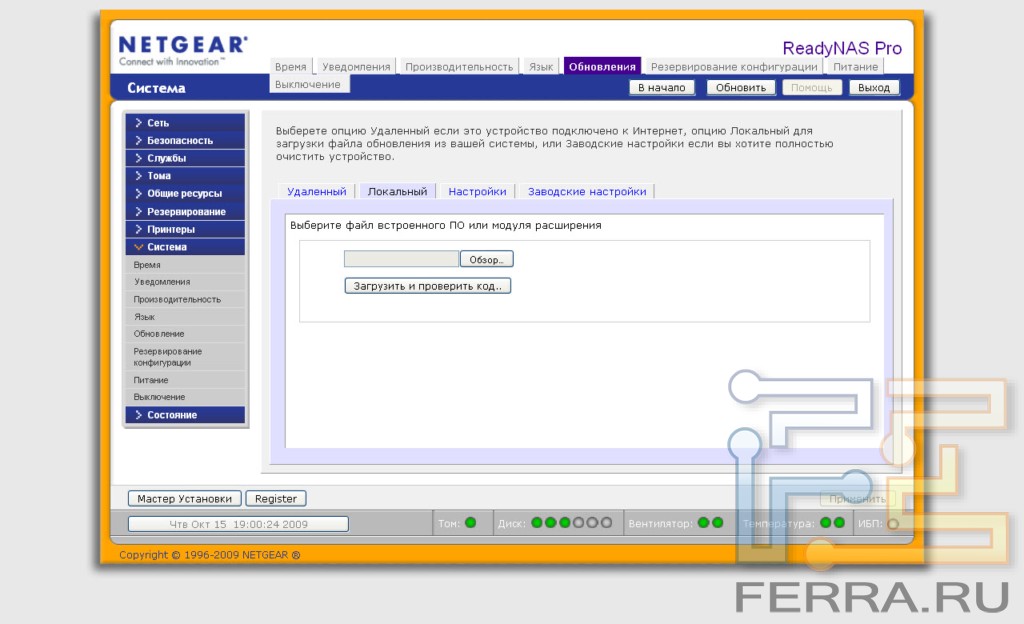The image size is (1024, 624).
Task: Open Обновление in the sidebar submenu
Action: [x=185, y=334]
